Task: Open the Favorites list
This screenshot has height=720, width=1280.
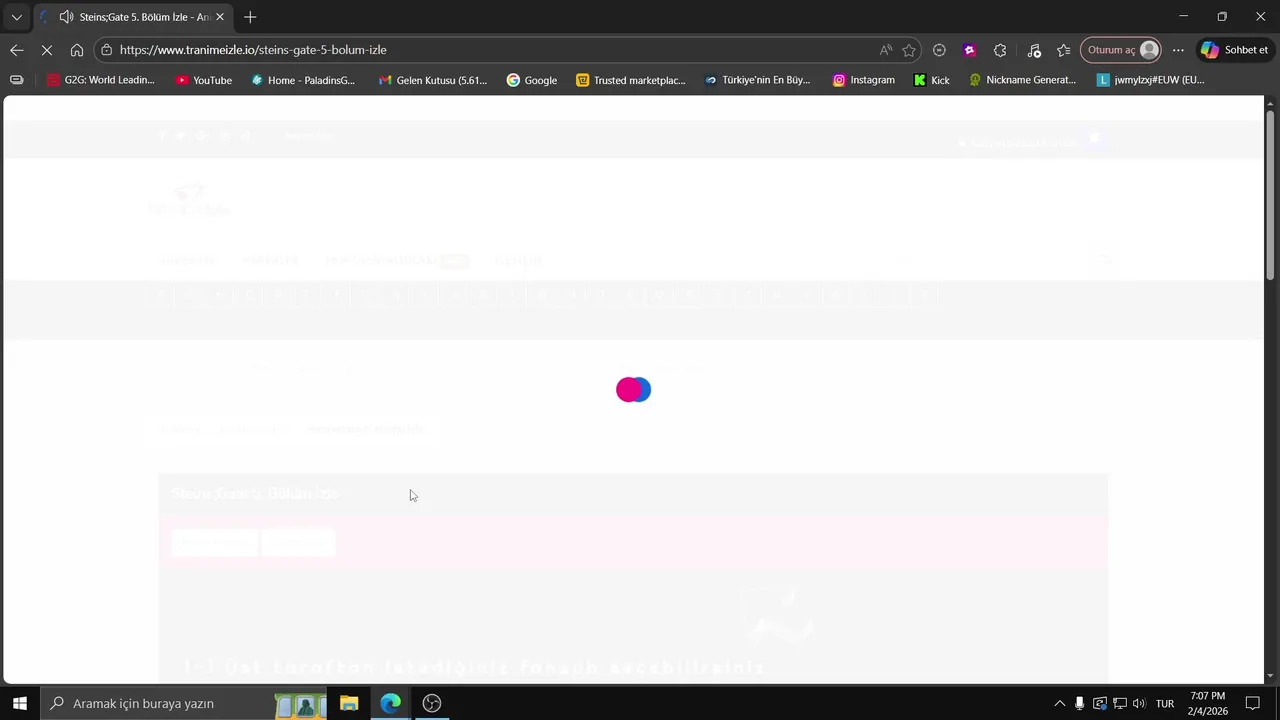Action: [1063, 50]
